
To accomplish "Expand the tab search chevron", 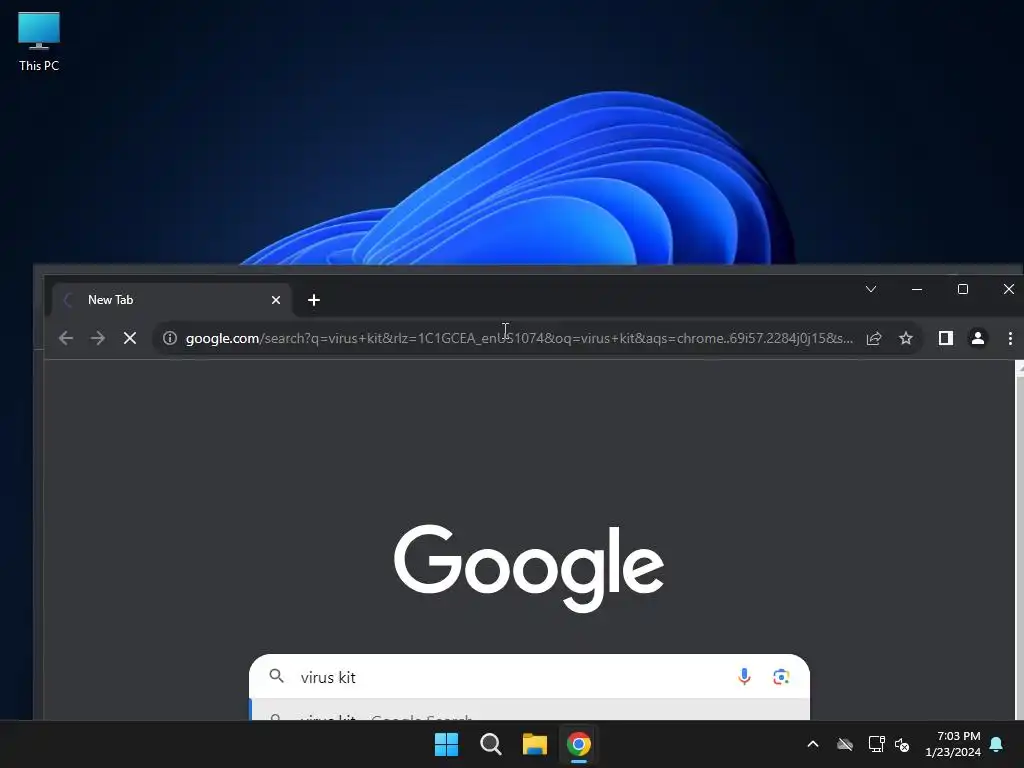I will click(x=871, y=289).
